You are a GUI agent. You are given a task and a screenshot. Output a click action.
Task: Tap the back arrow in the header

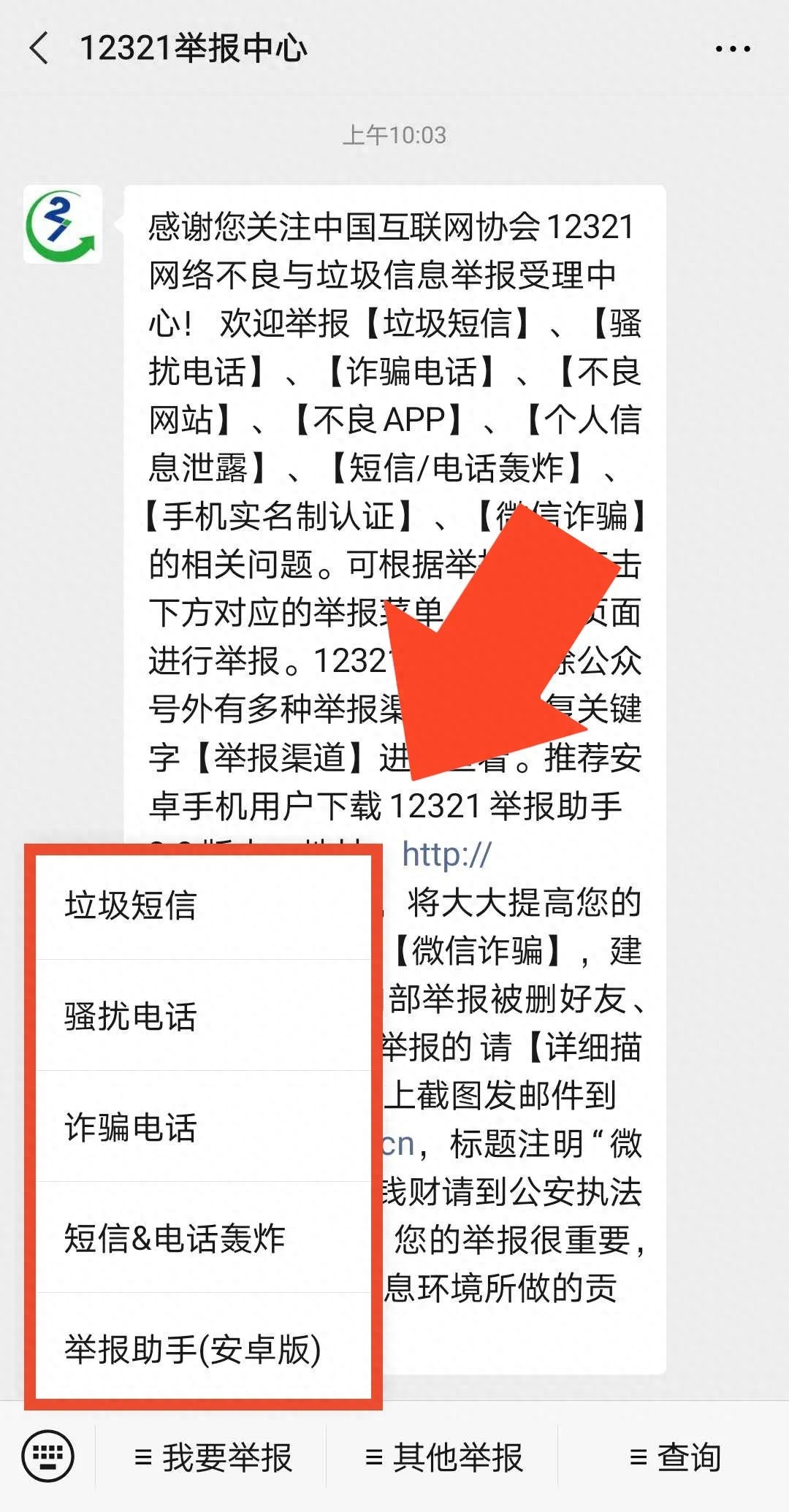coord(39,49)
